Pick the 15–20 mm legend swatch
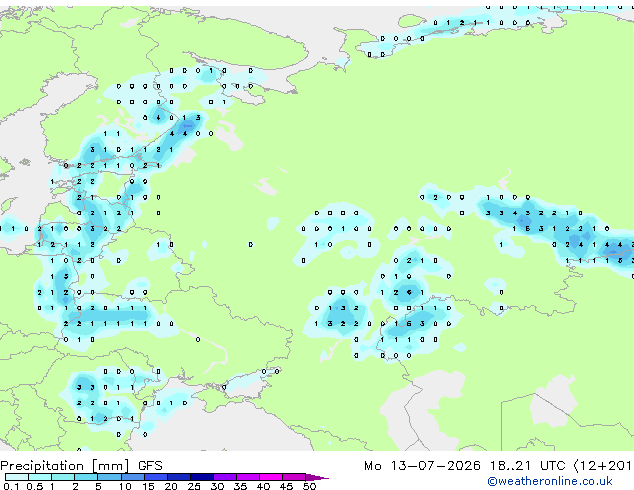 (155, 477)
